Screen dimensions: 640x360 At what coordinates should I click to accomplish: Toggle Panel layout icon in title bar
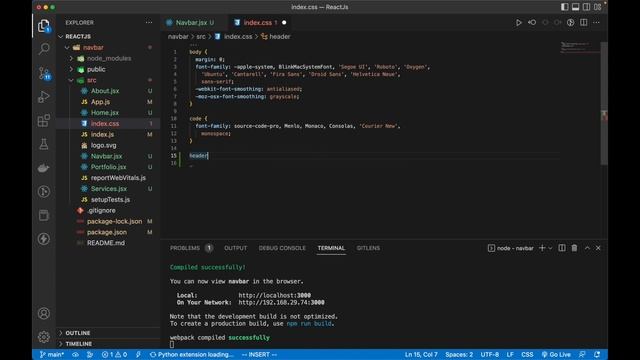click(x=576, y=7)
